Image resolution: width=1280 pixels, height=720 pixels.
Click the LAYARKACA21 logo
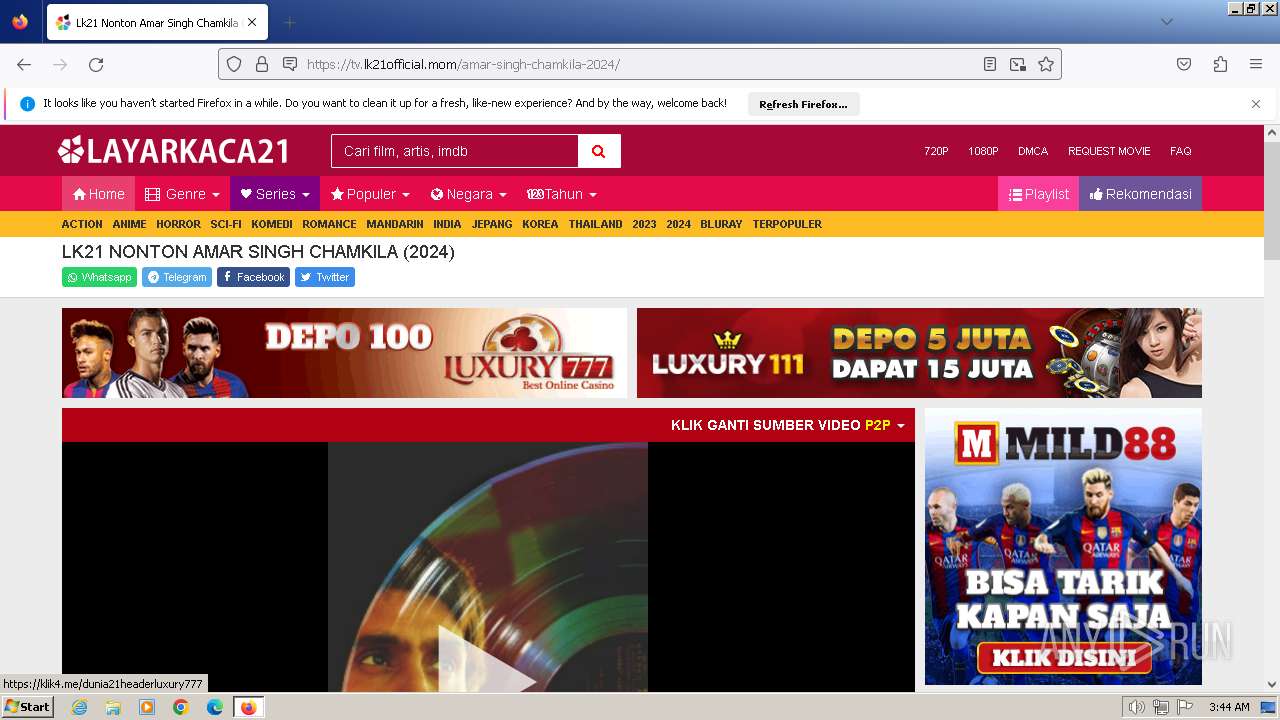(174, 151)
